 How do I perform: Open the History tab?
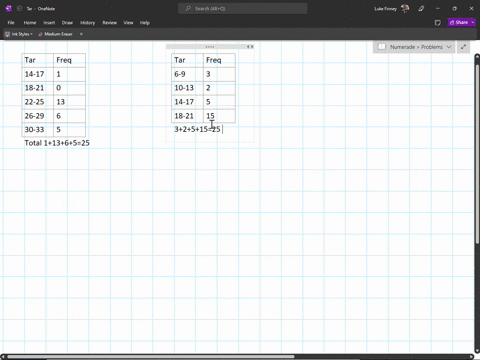(x=88, y=23)
